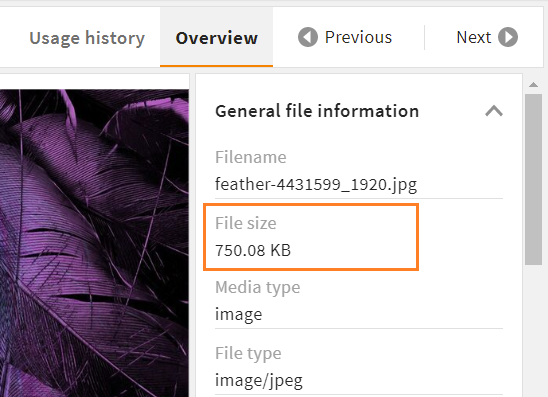The width and height of the screenshot is (548, 397).
Task: Select the feather-4431599_1920.jpg filename value
Action: (x=316, y=184)
